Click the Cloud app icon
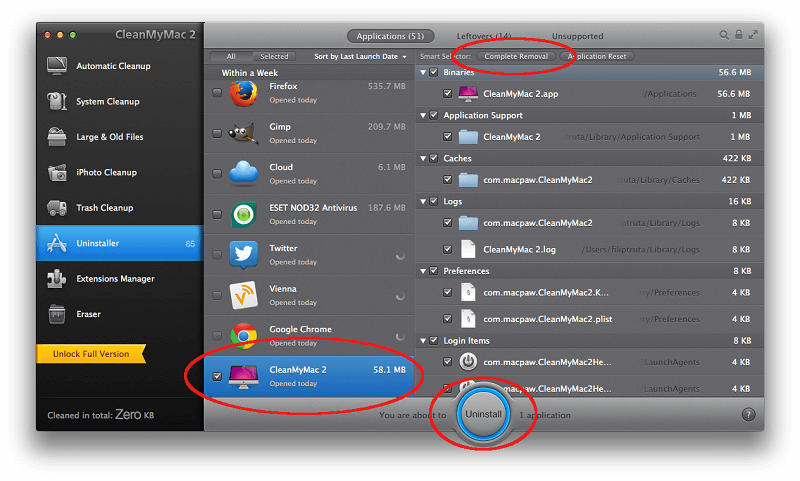 [x=243, y=172]
